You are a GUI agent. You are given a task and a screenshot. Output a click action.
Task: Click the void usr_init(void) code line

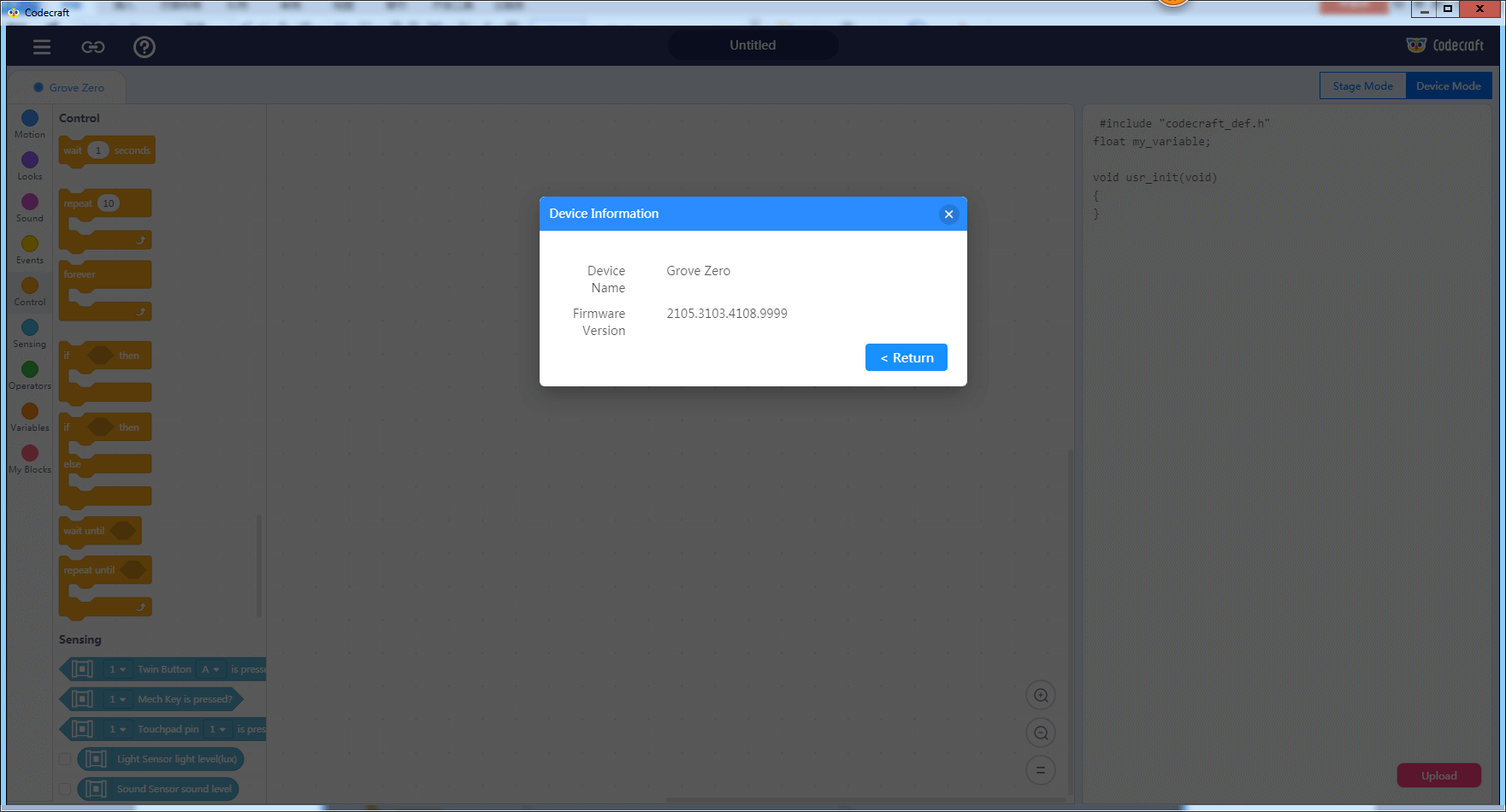pyautogui.click(x=1155, y=178)
